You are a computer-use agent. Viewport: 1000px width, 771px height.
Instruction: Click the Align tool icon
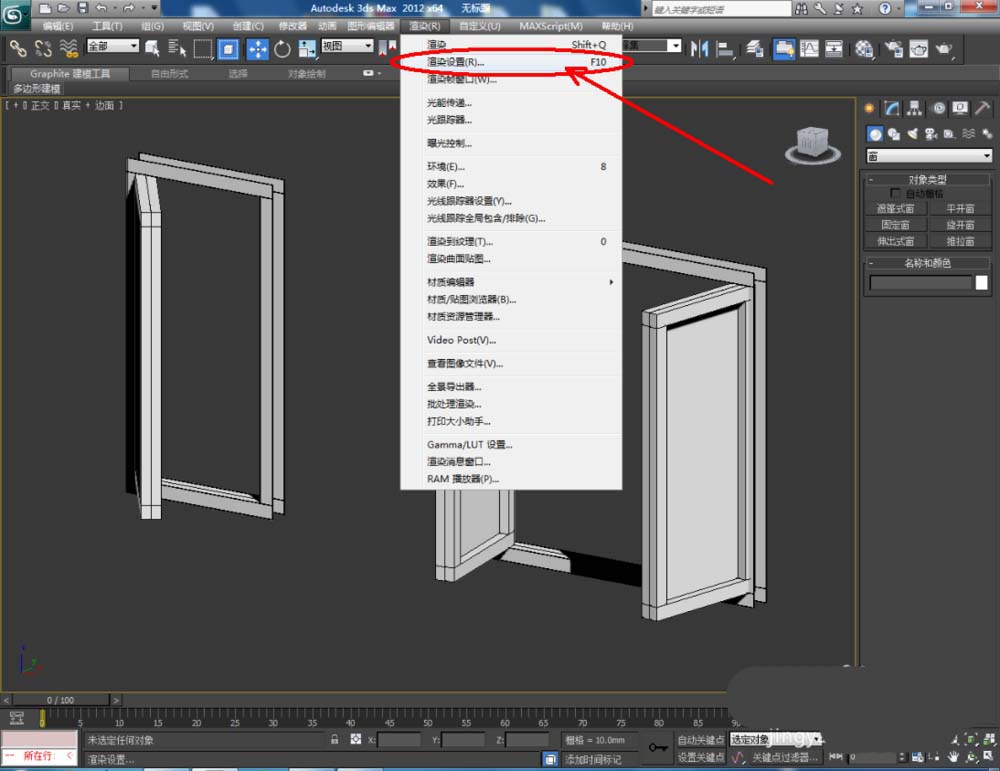(x=724, y=48)
